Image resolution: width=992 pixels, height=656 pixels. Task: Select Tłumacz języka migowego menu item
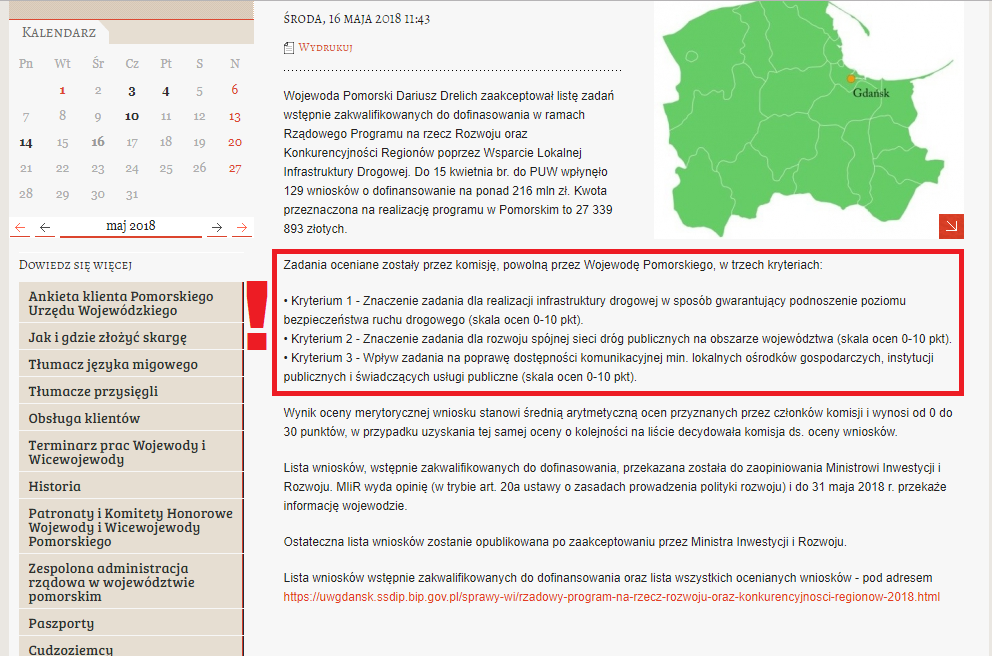pos(131,364)
